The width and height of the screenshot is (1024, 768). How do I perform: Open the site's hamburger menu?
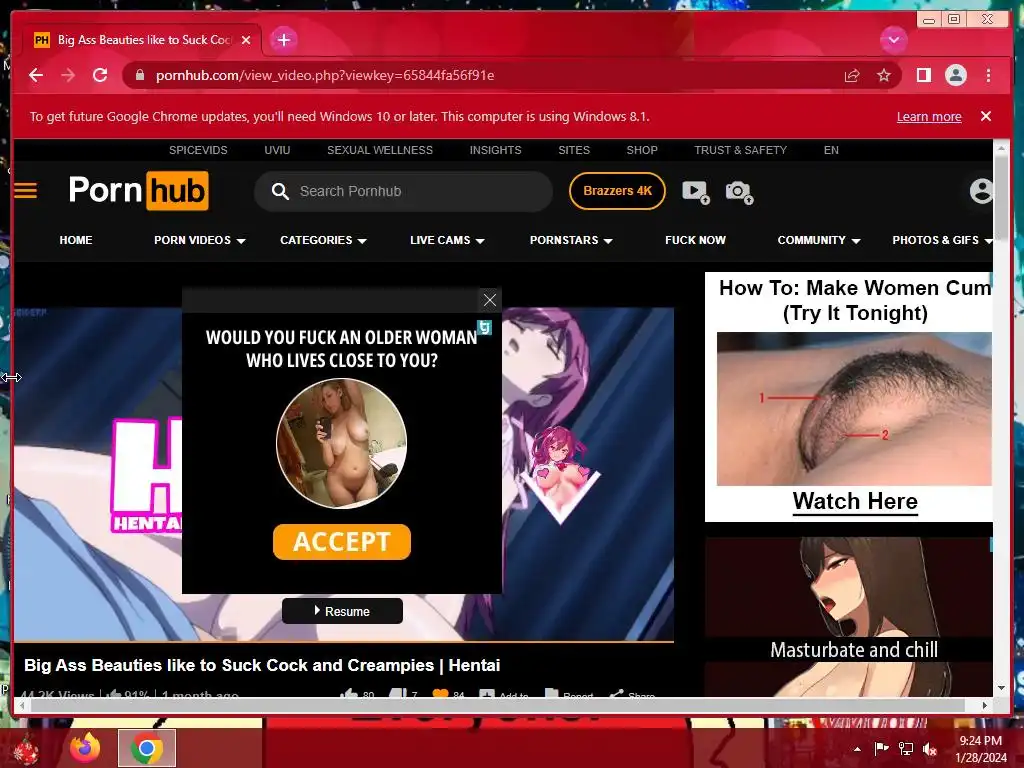pos(25,191)
